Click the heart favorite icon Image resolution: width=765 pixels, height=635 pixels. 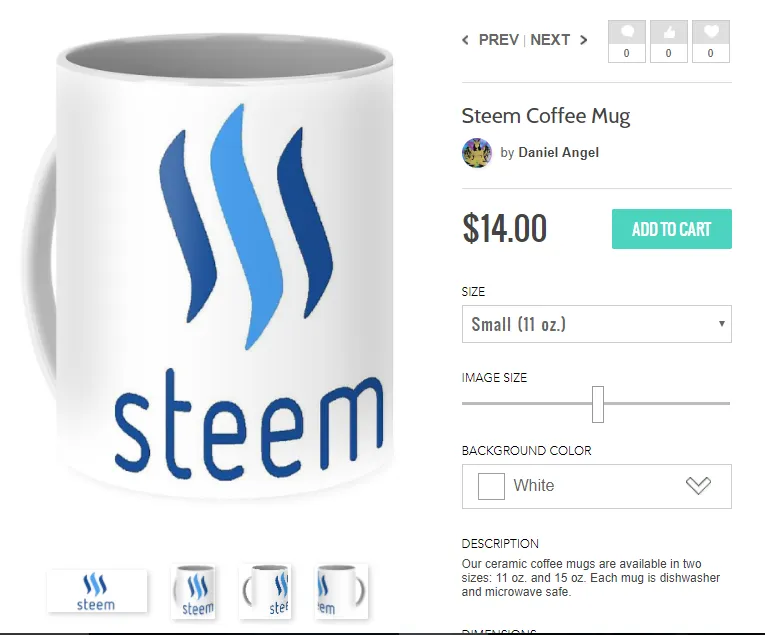[x=711, y=33]
